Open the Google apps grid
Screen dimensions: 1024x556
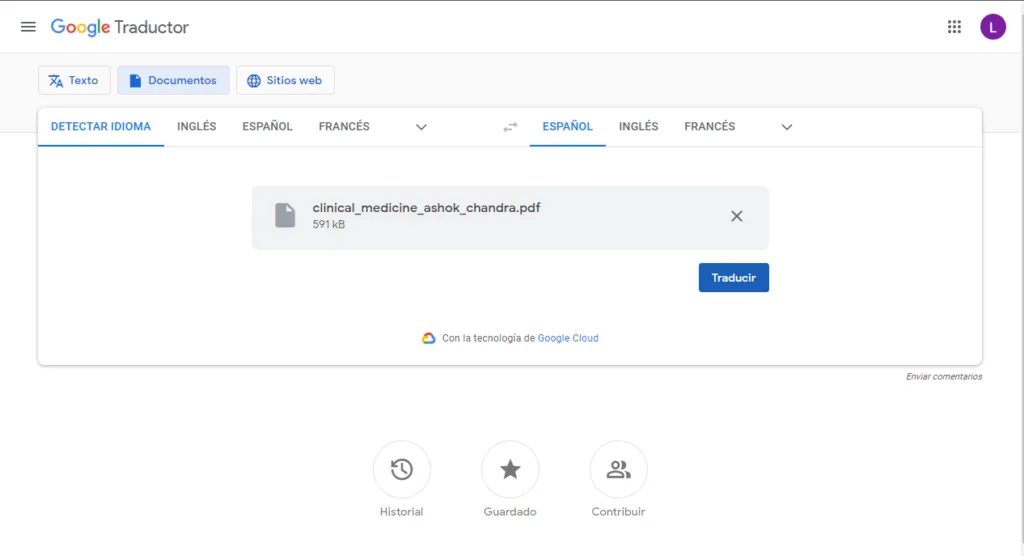(x=954, y=27)
